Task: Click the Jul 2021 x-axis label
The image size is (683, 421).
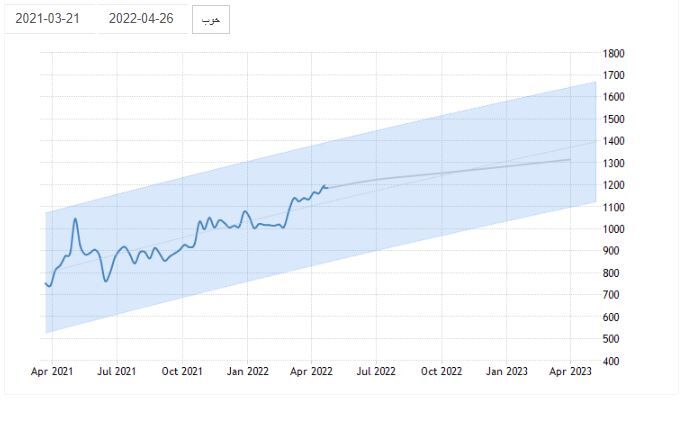Action: click(x=117, y=372)
